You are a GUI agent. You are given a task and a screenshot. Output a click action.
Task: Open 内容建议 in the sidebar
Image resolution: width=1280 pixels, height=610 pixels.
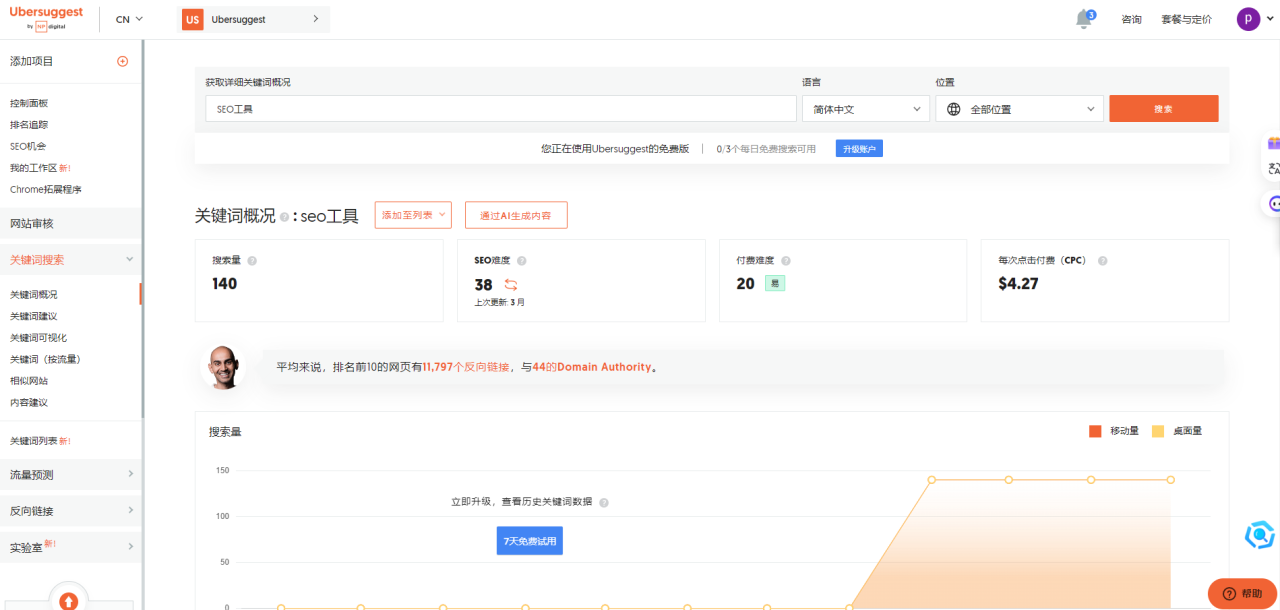(x=29, y=403)
